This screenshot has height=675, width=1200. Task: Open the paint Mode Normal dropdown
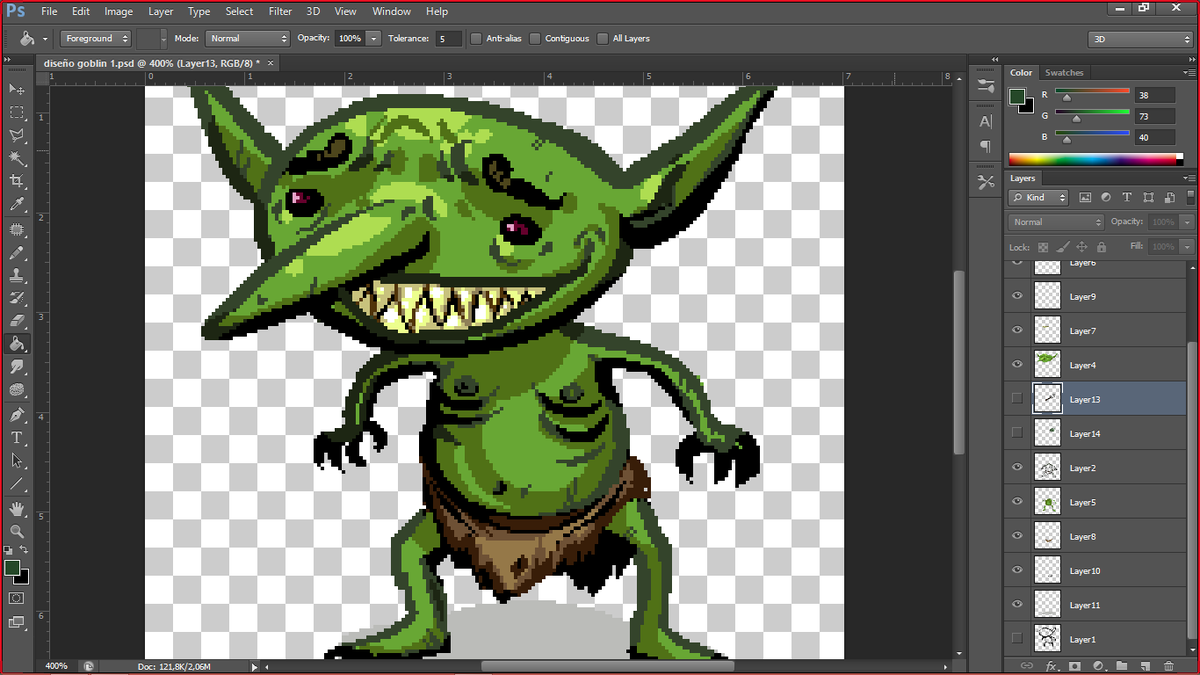click(247, 38)
